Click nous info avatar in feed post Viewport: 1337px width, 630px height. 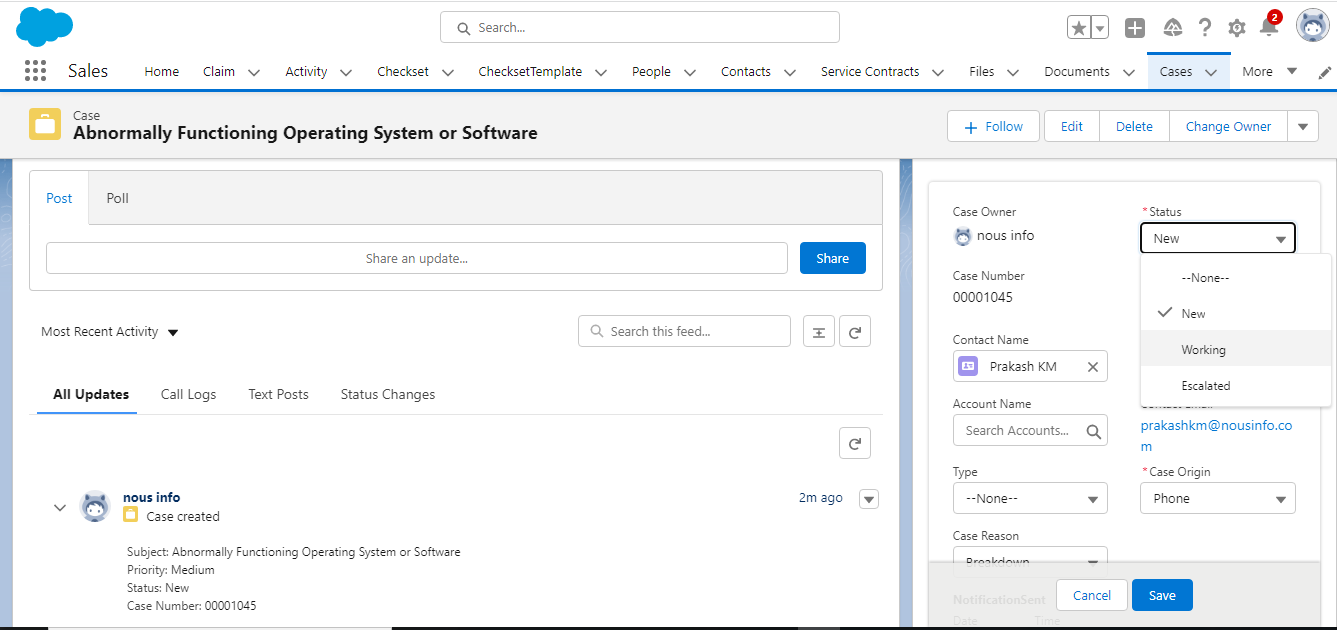tap(95, 506)
